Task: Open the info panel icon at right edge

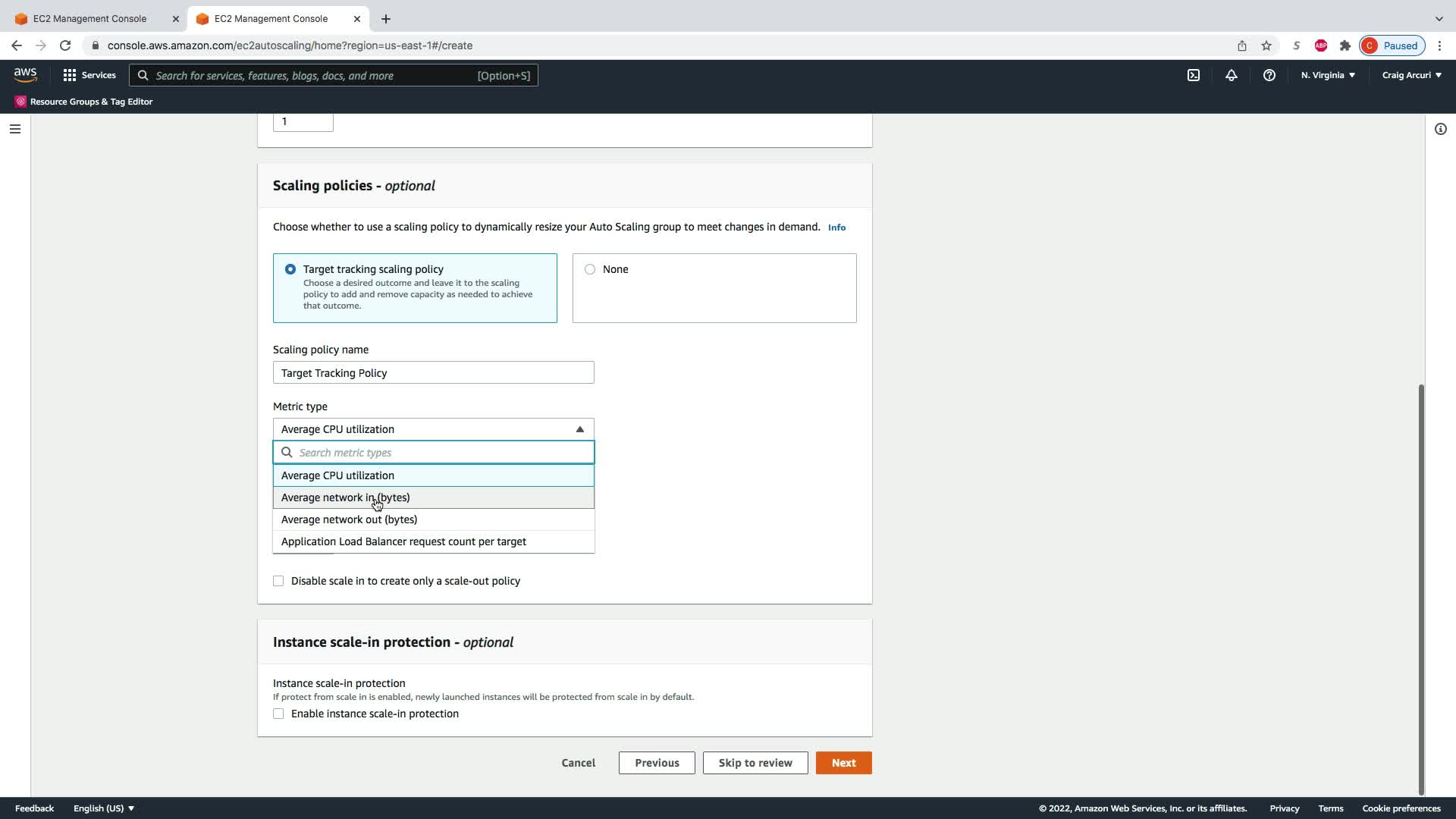Action: (x=1440, y=129)
